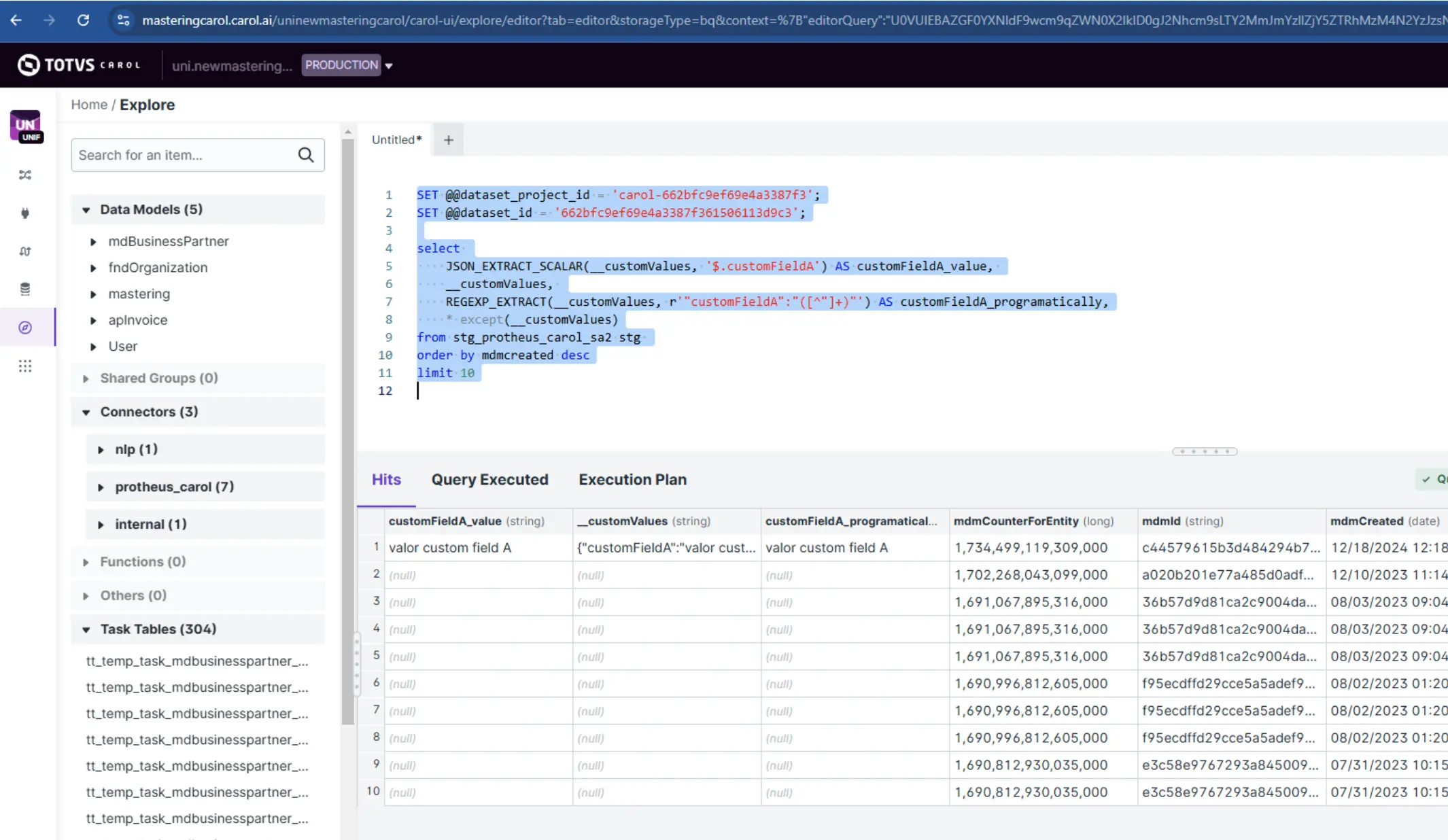Expand the mastering data model
Screen dimensions: 1448x840
pyautogui.click(x=93, y=294)
